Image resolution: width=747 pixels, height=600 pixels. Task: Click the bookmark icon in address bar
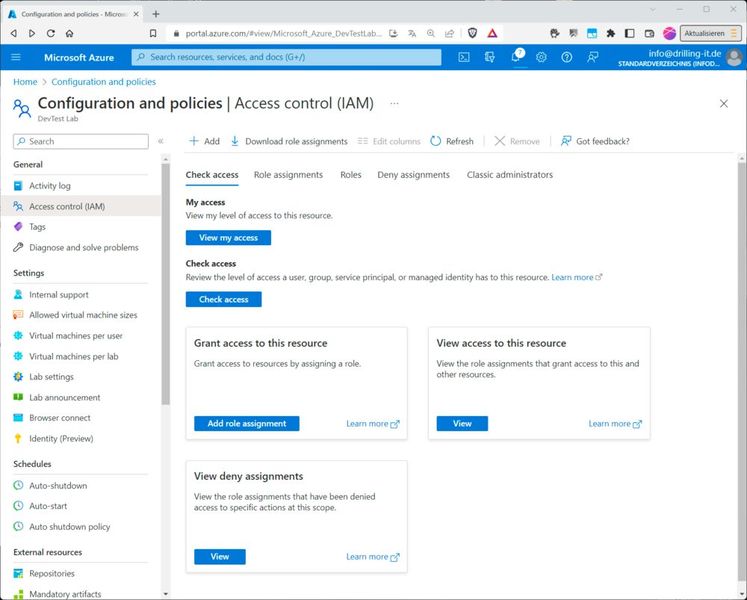click(153, 33)
